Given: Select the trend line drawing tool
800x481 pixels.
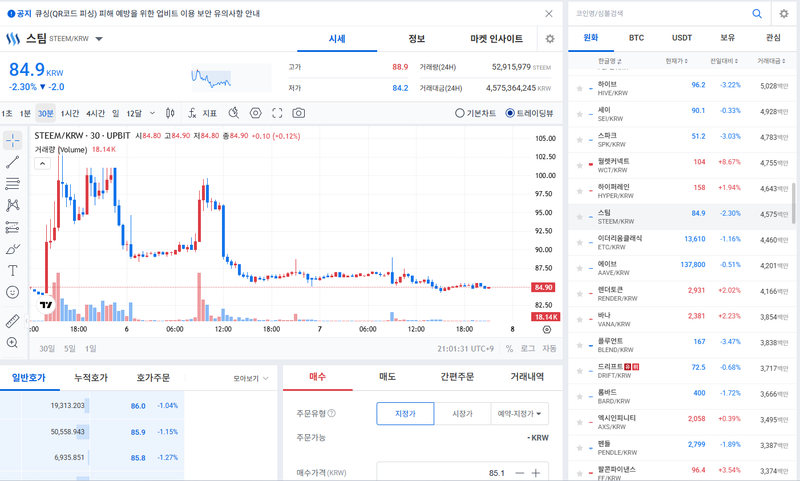Looking at the screenshot, I should (12, 162).
